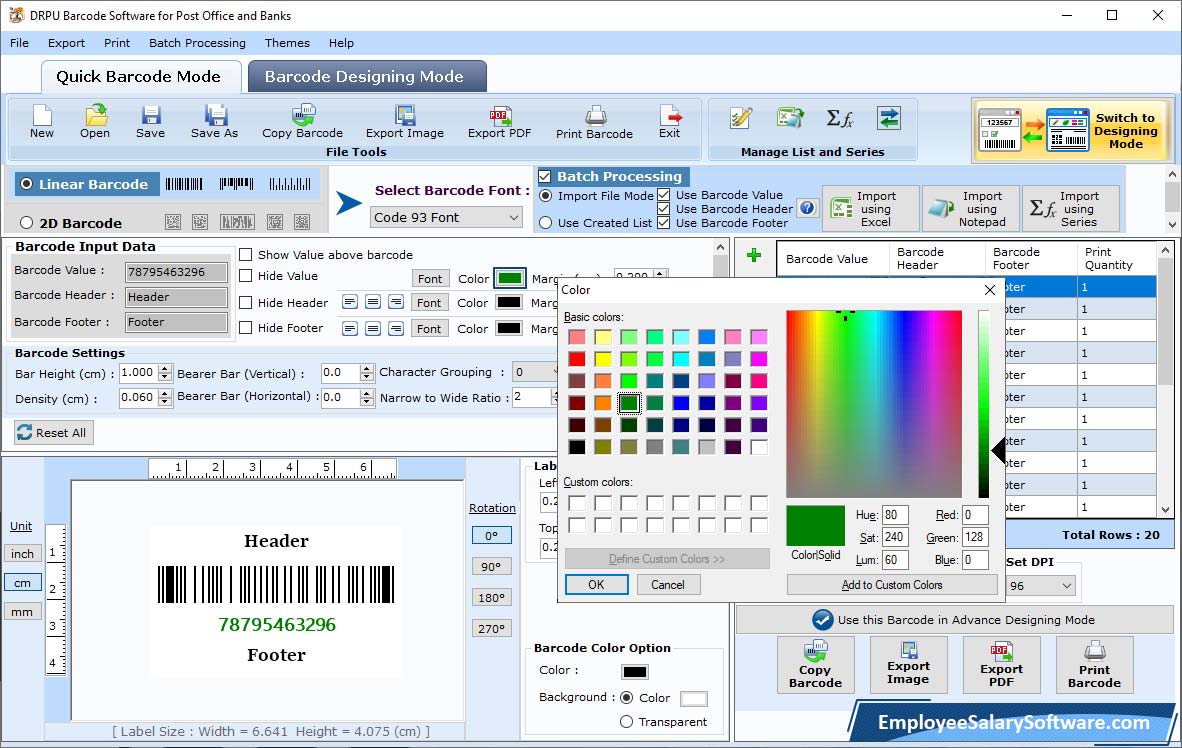Click large Export Image button at bottom
This screenshot has height=748, width=1182.
tap(908, 664)
